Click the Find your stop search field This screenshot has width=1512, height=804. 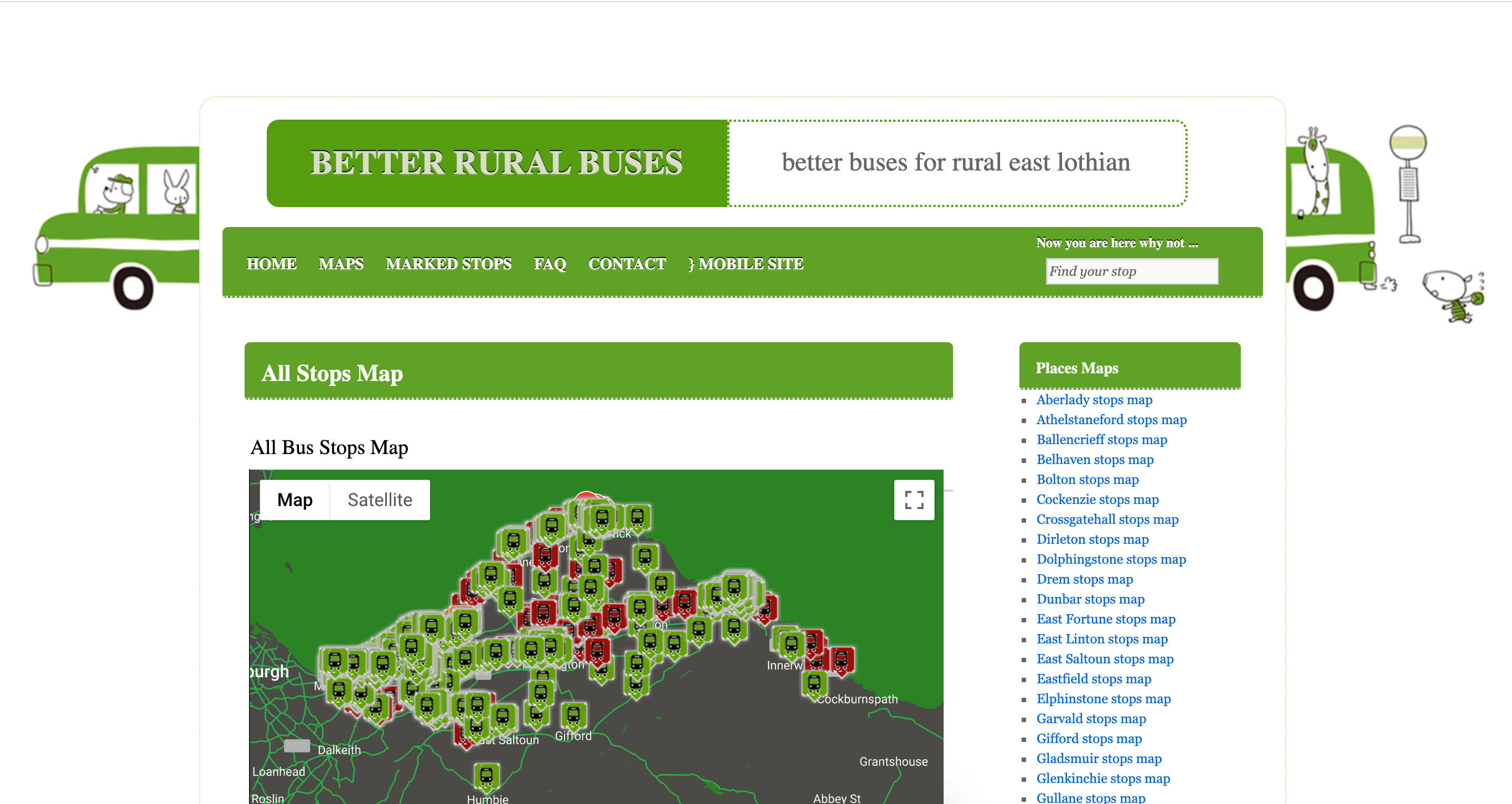tap(1131, 271)
